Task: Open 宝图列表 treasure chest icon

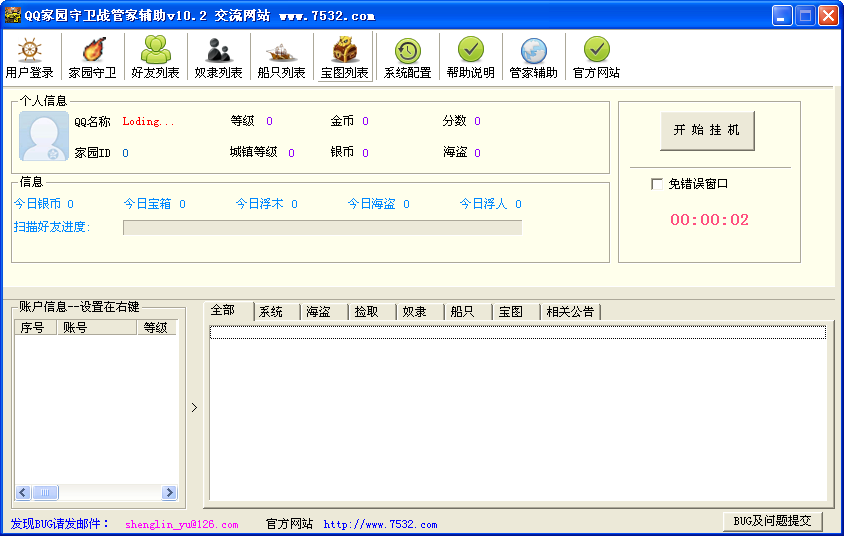Action: [344, 50]
